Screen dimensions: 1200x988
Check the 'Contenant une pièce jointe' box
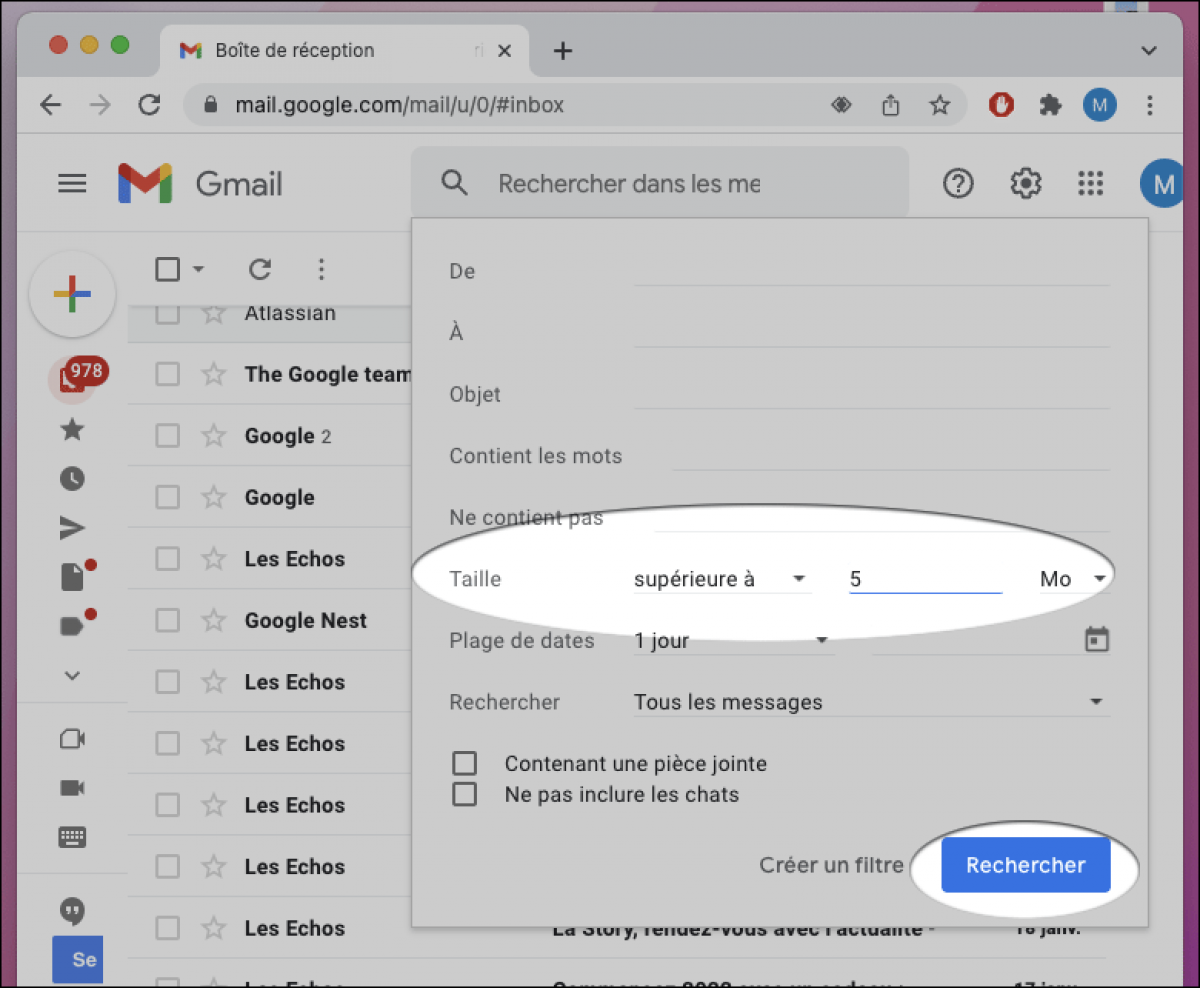[465, 763]
